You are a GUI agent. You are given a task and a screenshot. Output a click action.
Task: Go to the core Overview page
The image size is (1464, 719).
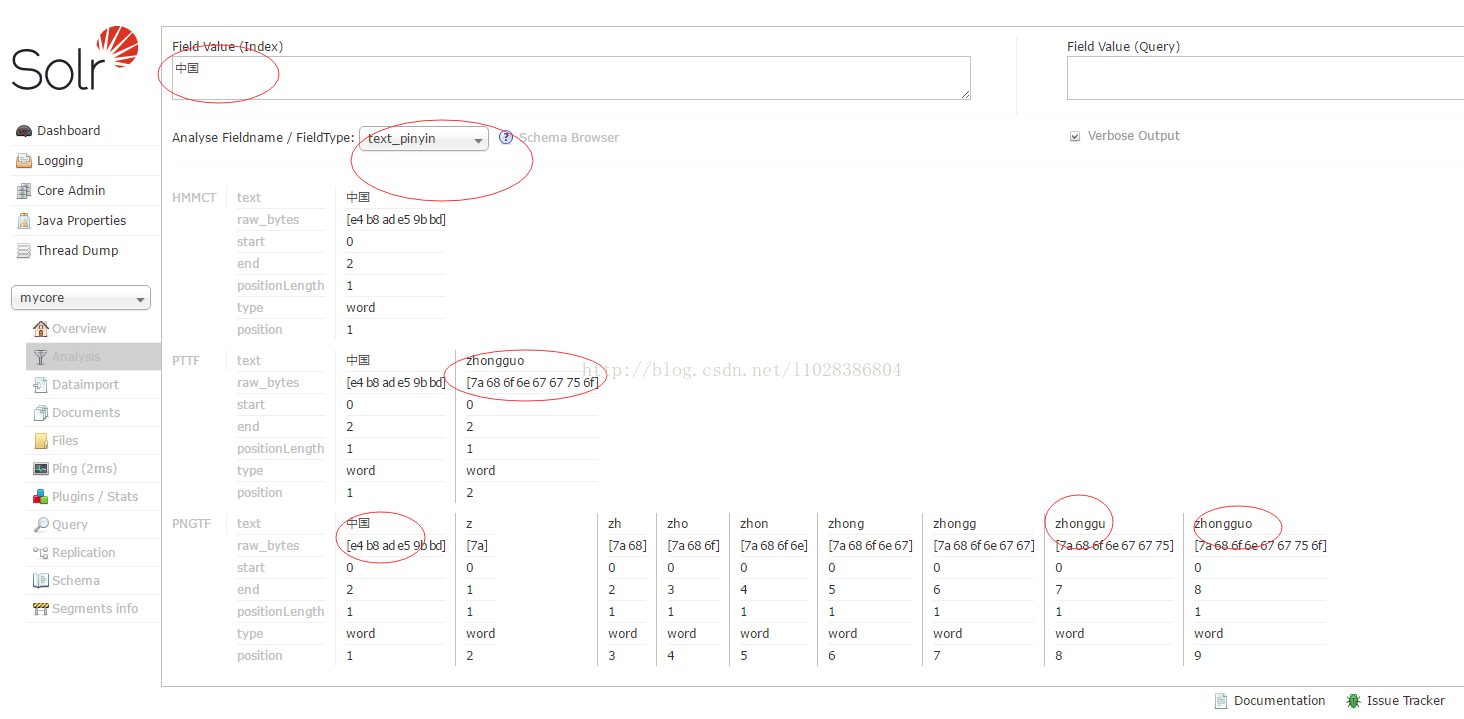(x=79, y=329)
